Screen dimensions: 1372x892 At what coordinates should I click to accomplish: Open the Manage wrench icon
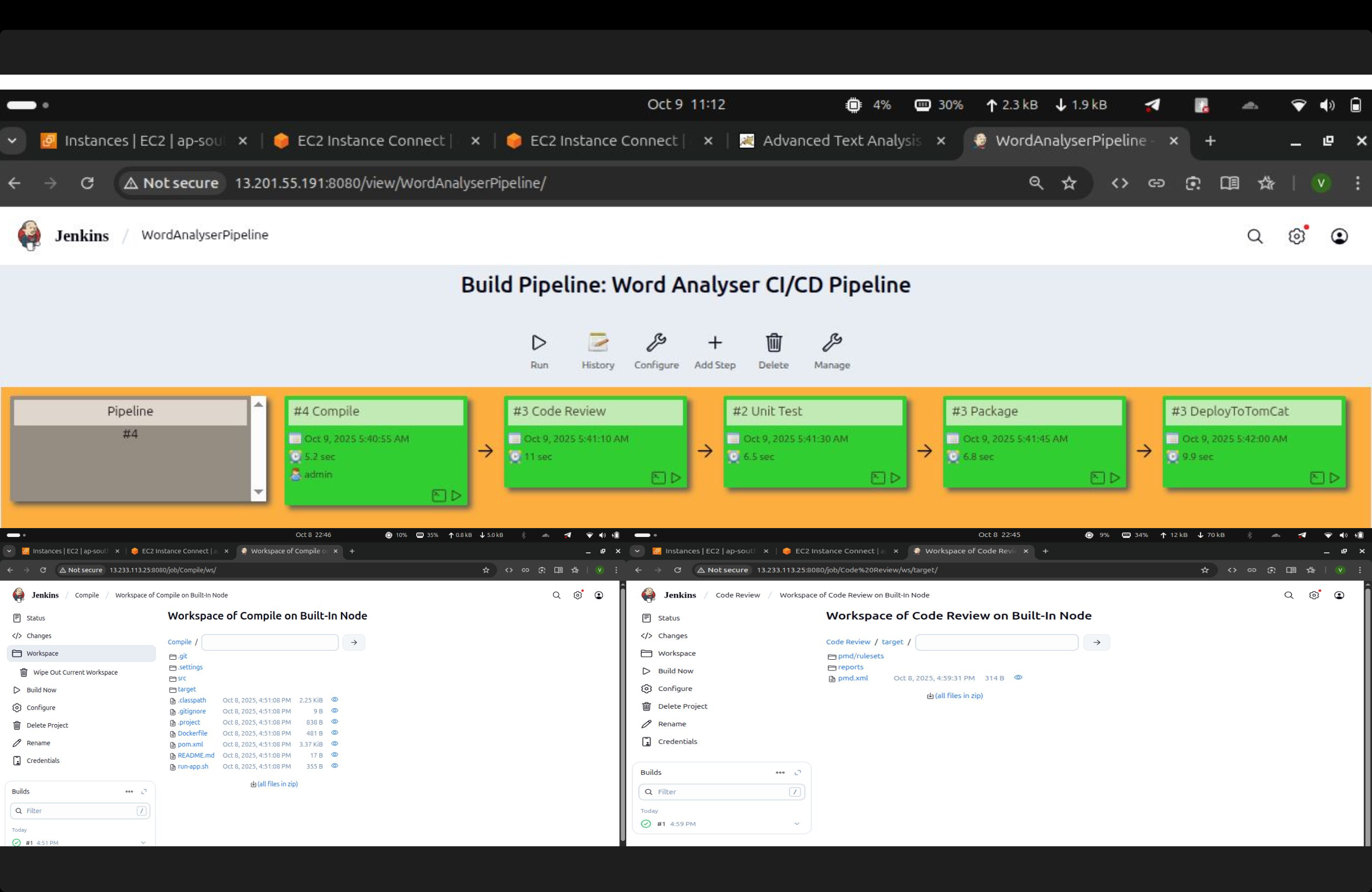pyautogui.click(x=832, y=343)
